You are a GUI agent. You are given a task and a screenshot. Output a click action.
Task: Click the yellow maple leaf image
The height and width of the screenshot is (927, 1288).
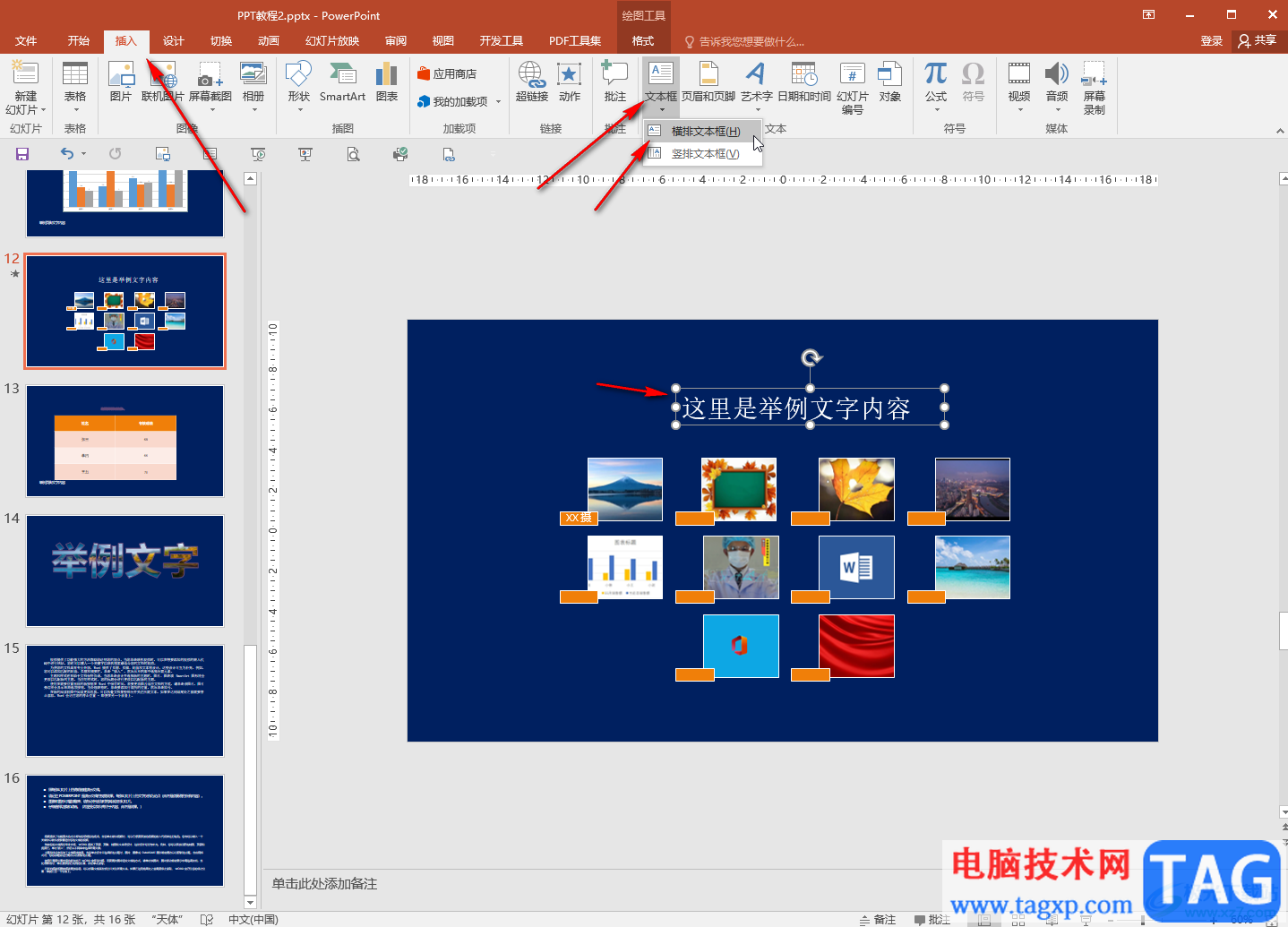coord(856,489)
